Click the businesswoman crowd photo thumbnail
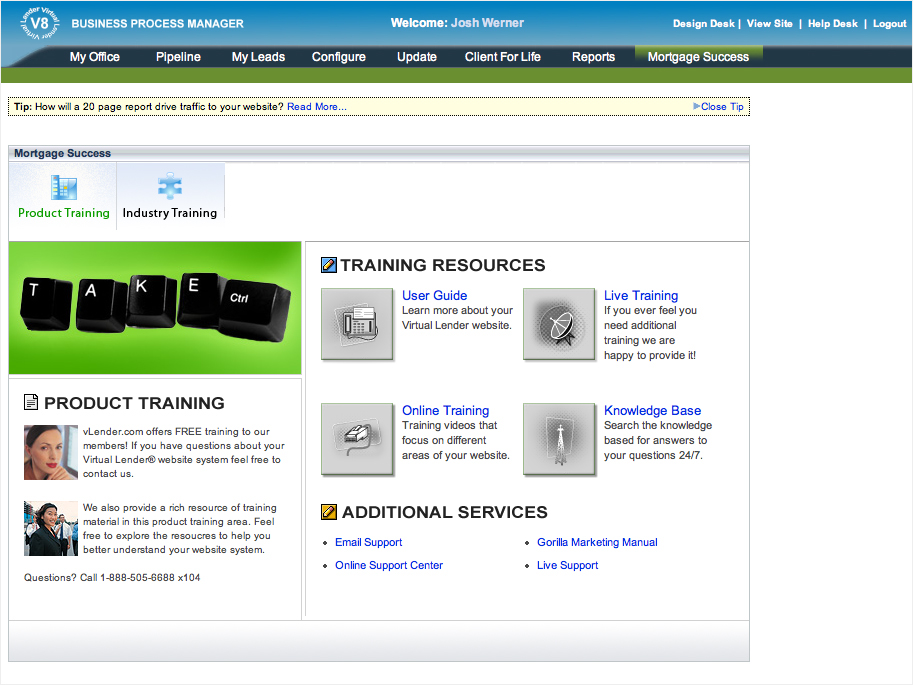 pyautogui.click(x=51, y=528)
